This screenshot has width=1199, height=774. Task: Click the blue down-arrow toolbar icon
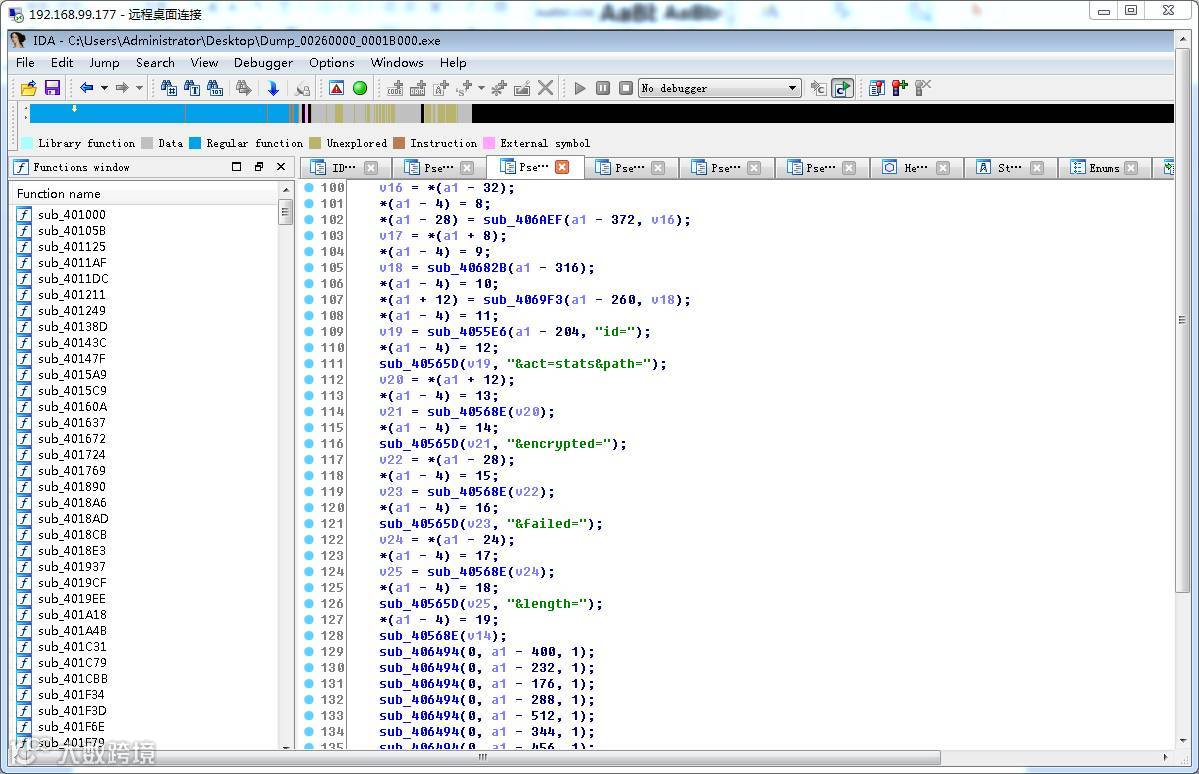pyautogui.click(x=272, y=88)
